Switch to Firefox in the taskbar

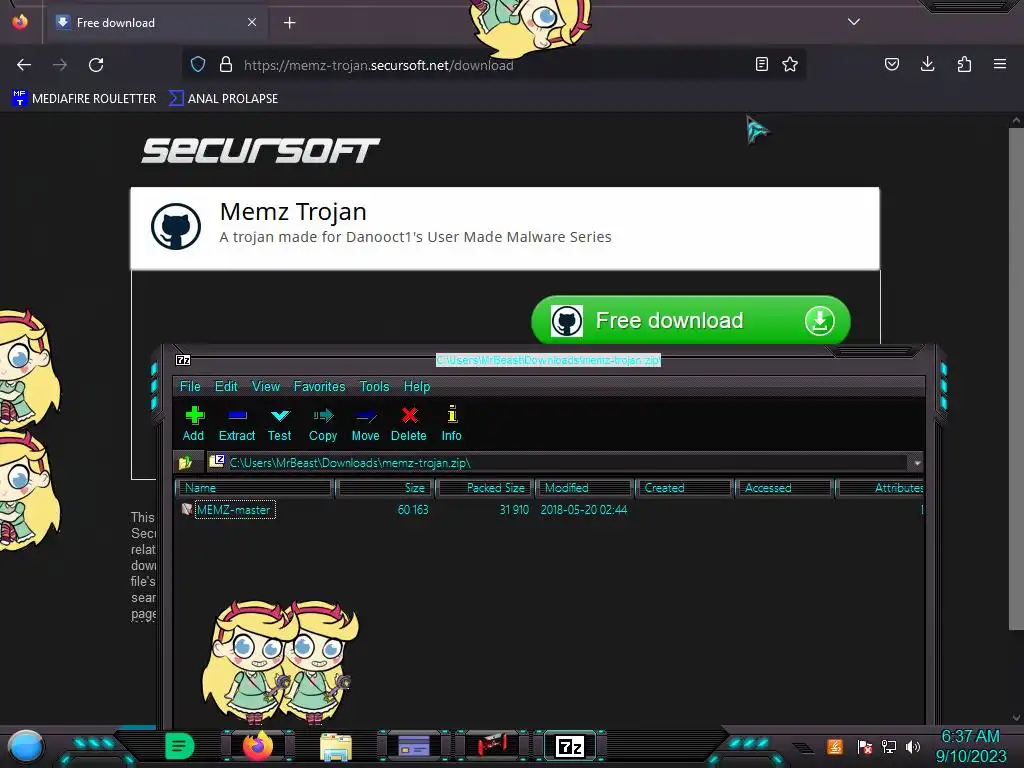(x=257, y=746)
